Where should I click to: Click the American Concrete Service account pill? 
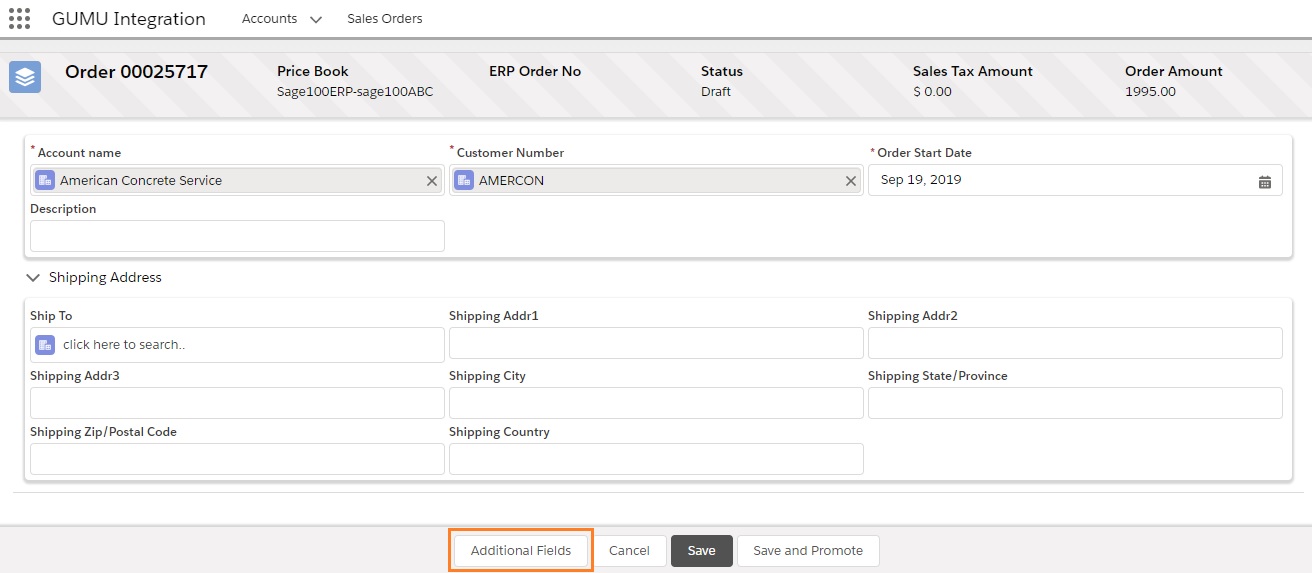[x=237, y=180]
